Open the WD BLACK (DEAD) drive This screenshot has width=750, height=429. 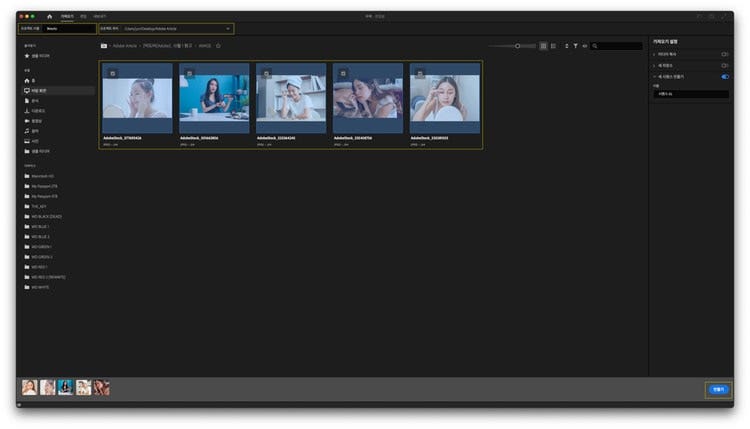click(x=43, y=216)
